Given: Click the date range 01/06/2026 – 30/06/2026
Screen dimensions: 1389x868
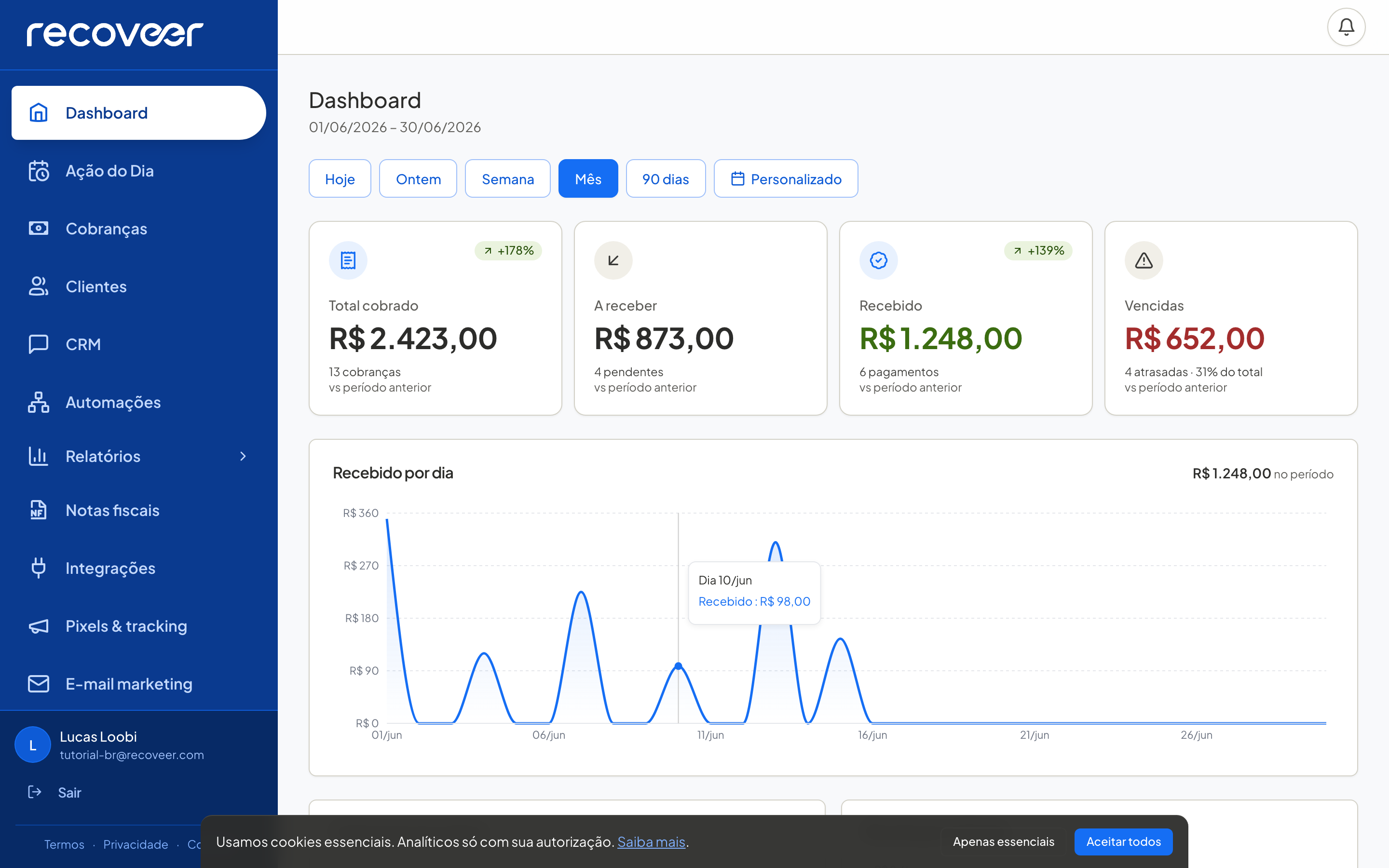Looking at the screenshot, I should (395, 127).
